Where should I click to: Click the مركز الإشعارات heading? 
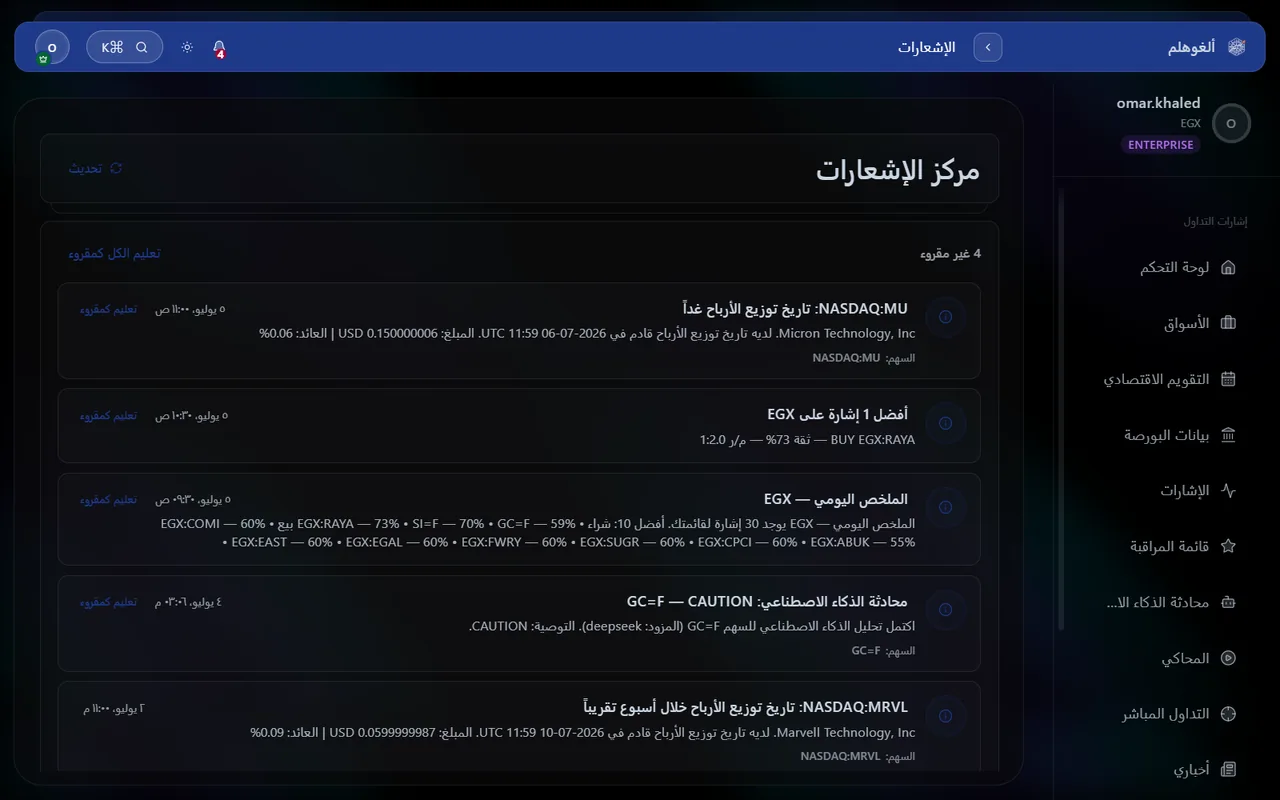pyautogui.click(x=898, y=169)
